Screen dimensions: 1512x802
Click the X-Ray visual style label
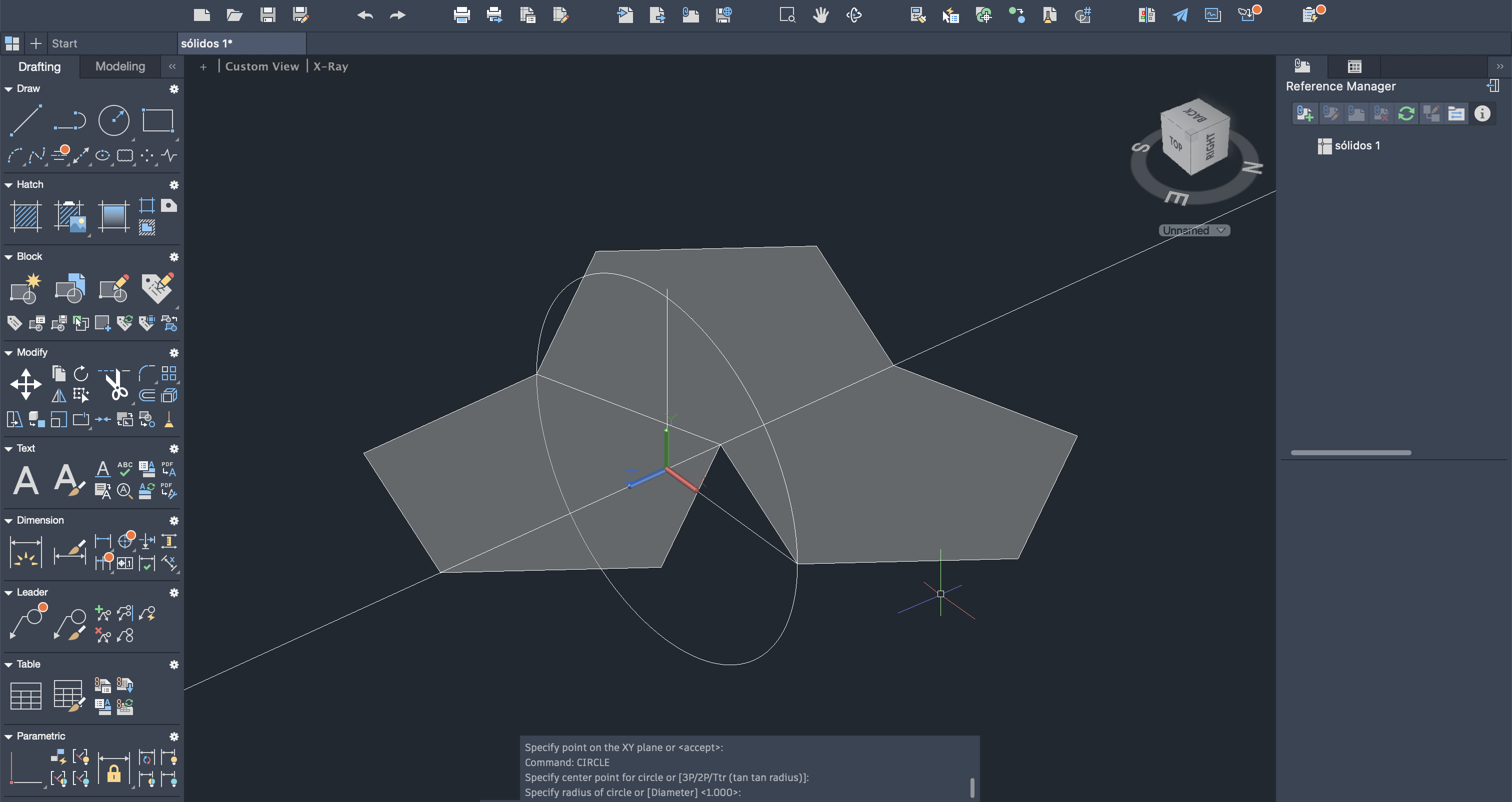tap(330, 66)
